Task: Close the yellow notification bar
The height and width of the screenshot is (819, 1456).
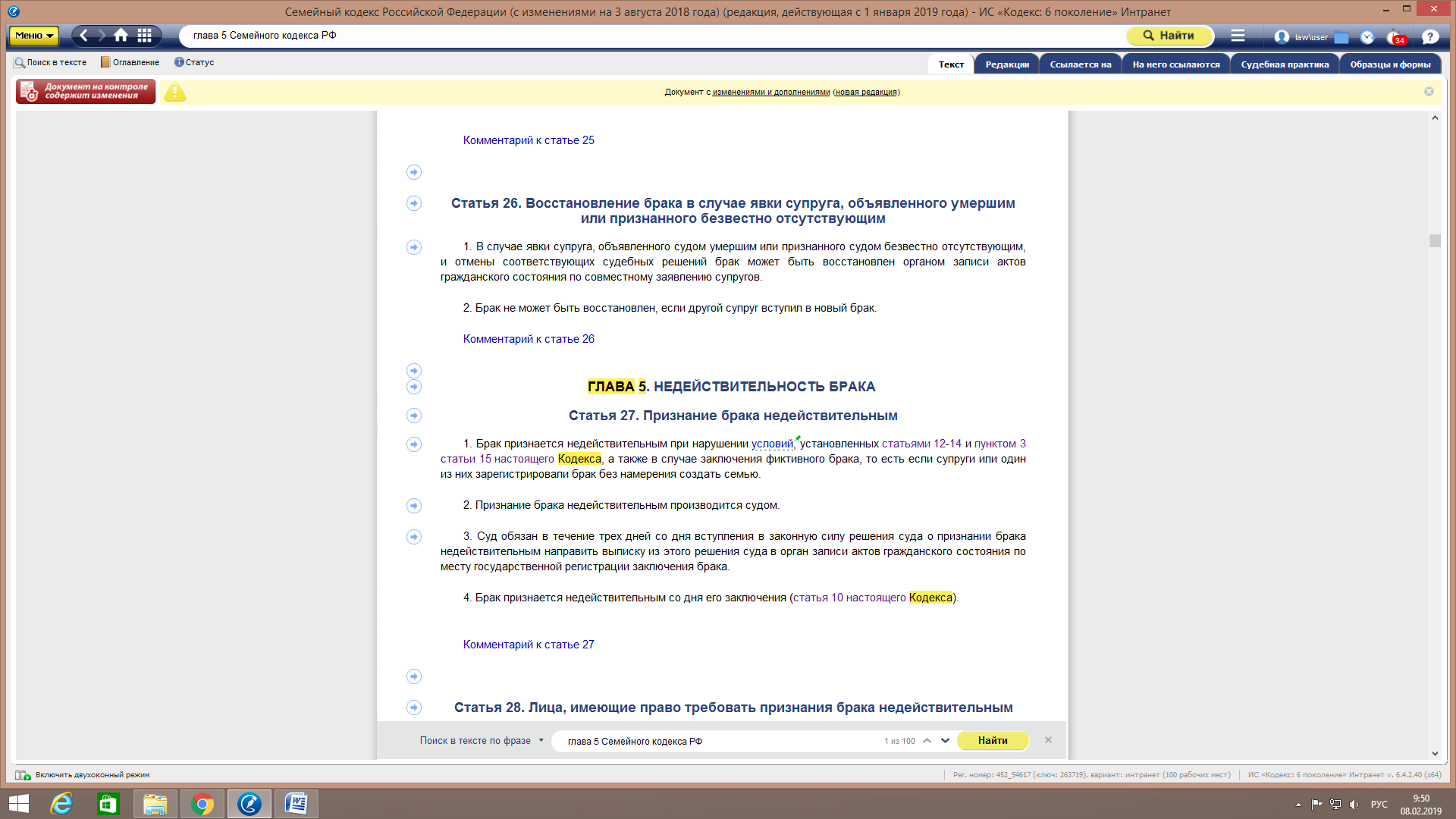Action: click(1429, 91)
